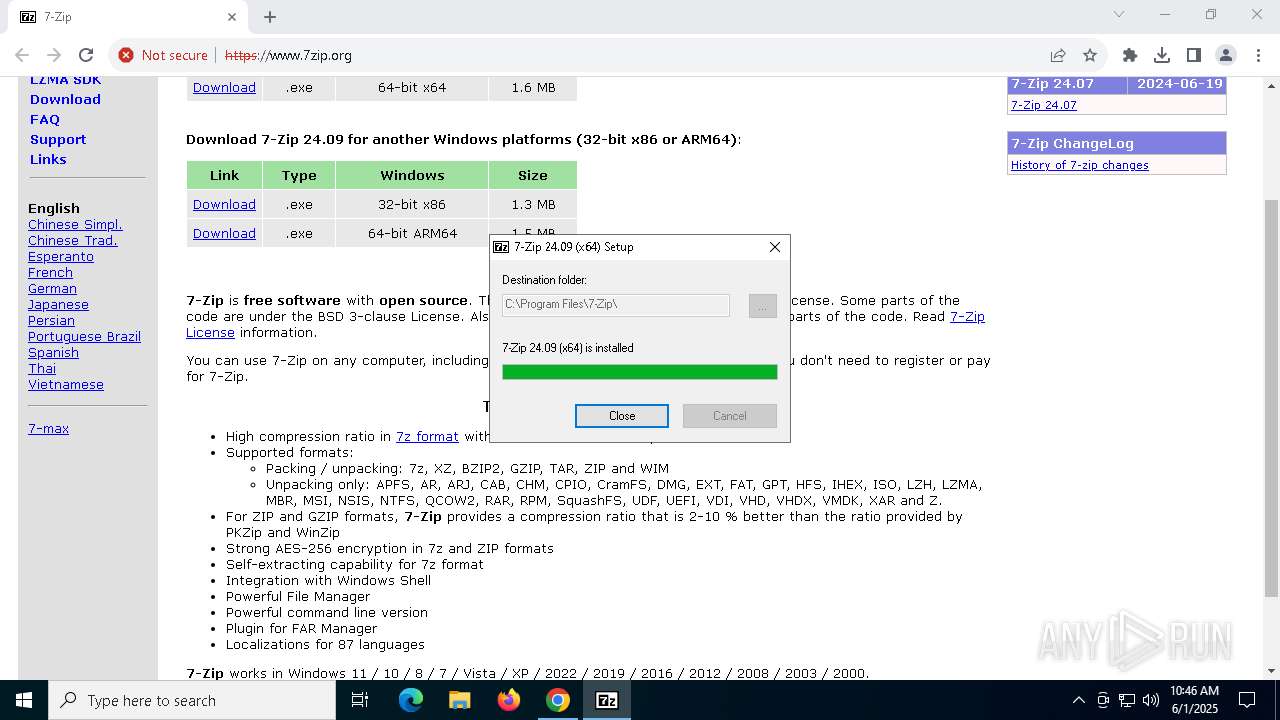Open the FAQ sidebar link
1280x720 pixels.
click(45, 119)
